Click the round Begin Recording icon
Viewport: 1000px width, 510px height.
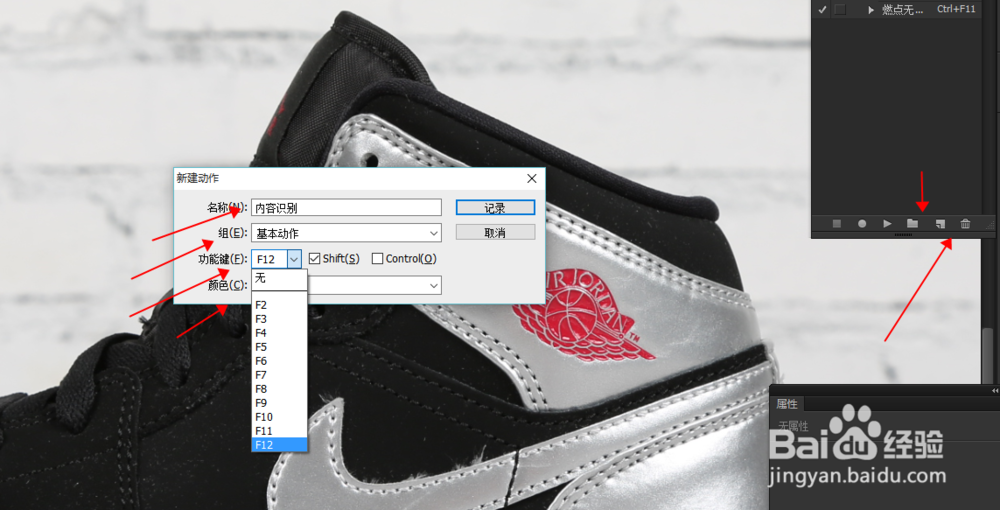[862, 224]
